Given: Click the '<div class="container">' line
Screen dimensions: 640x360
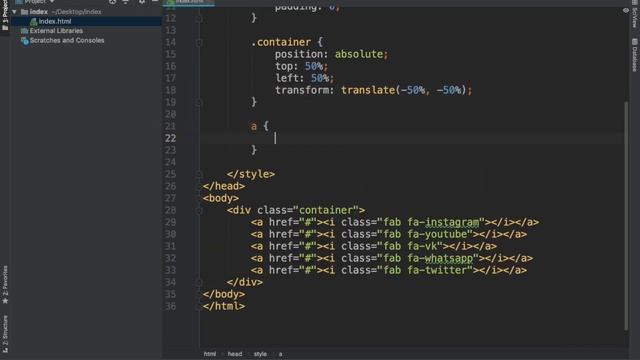Looking at the screenshot, I should pyautogui.click(x=296, y=211).
